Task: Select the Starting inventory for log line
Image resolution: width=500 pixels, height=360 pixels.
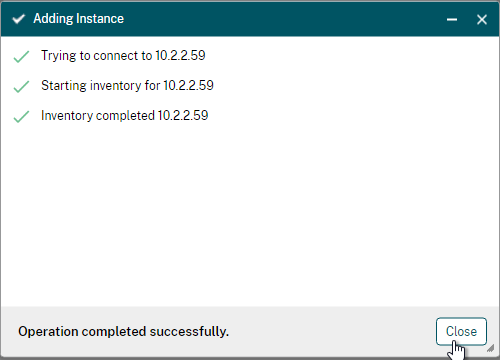Action: coord(127,86)
